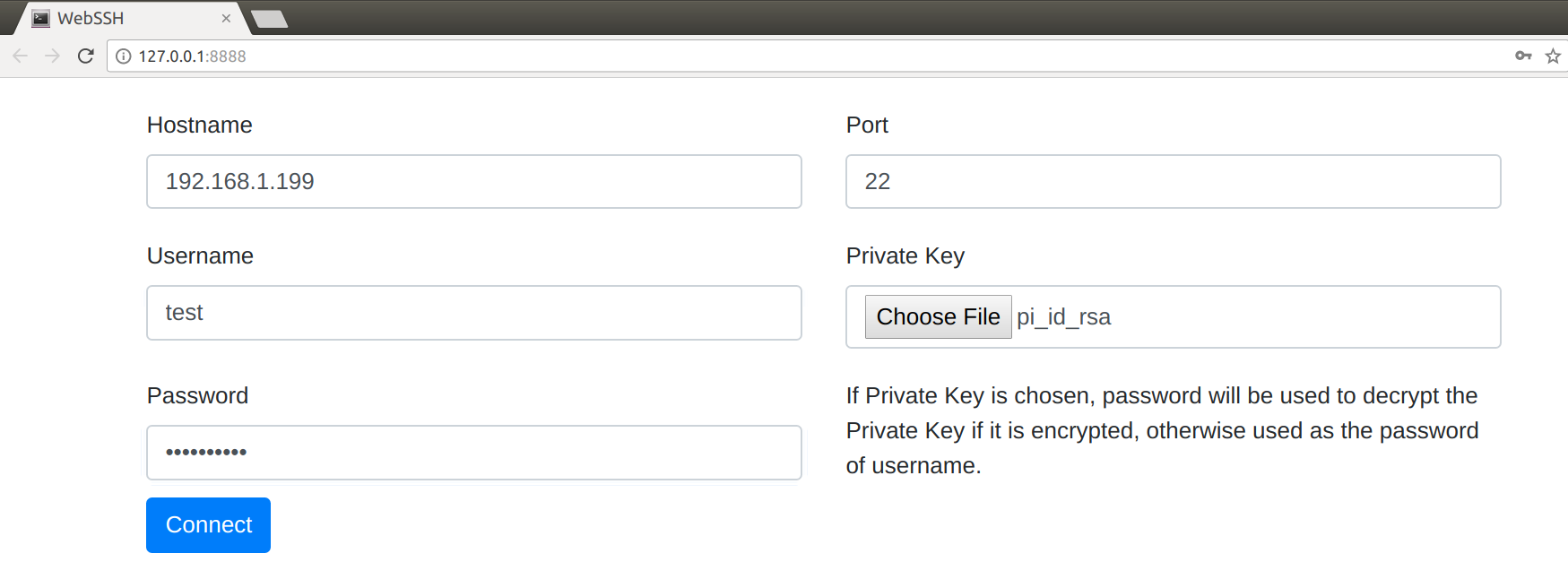Close the WebSSH tab
Image resolution: width=1568 pixels, height=588 pixels.
pos(226,18)
